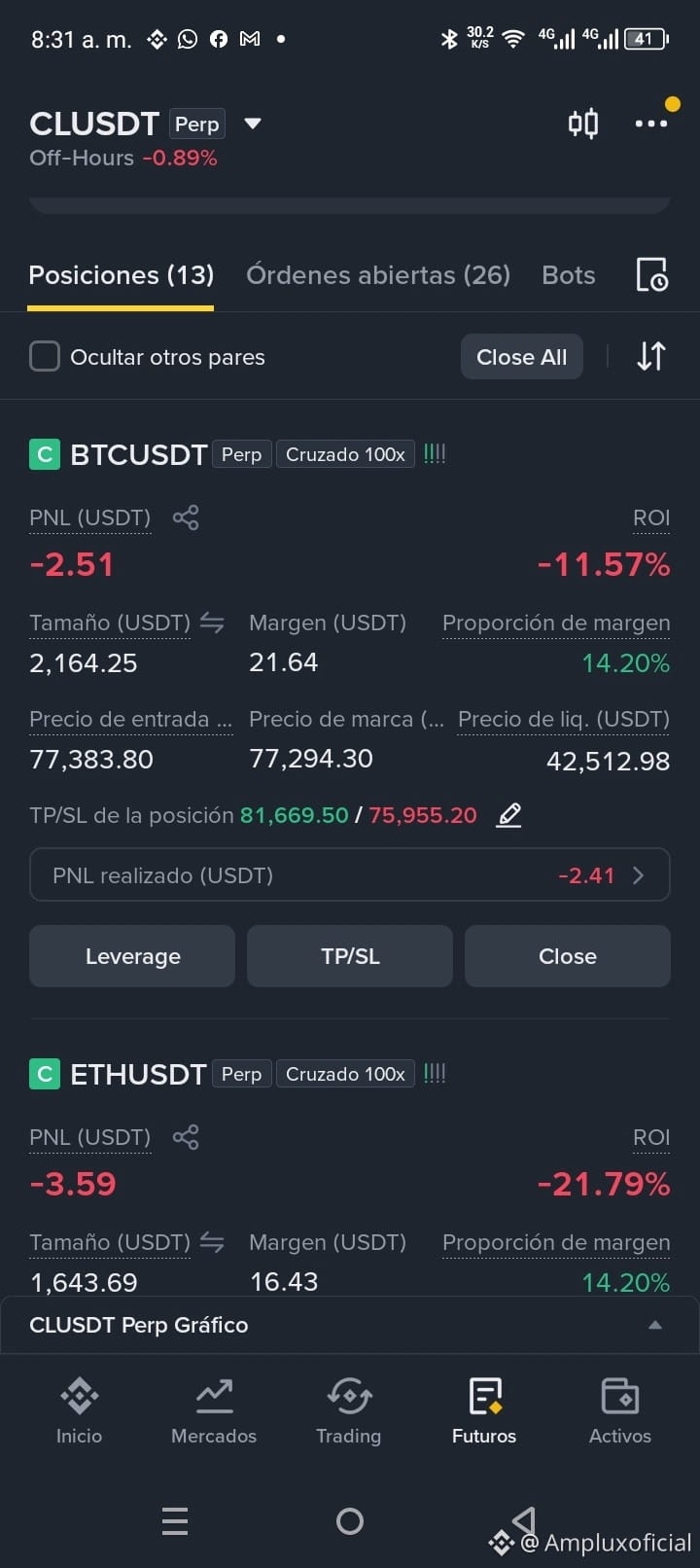Tap the BTCUSDT Leverage button
Screen dimensions: 700x1568
(x=132, y=956)
